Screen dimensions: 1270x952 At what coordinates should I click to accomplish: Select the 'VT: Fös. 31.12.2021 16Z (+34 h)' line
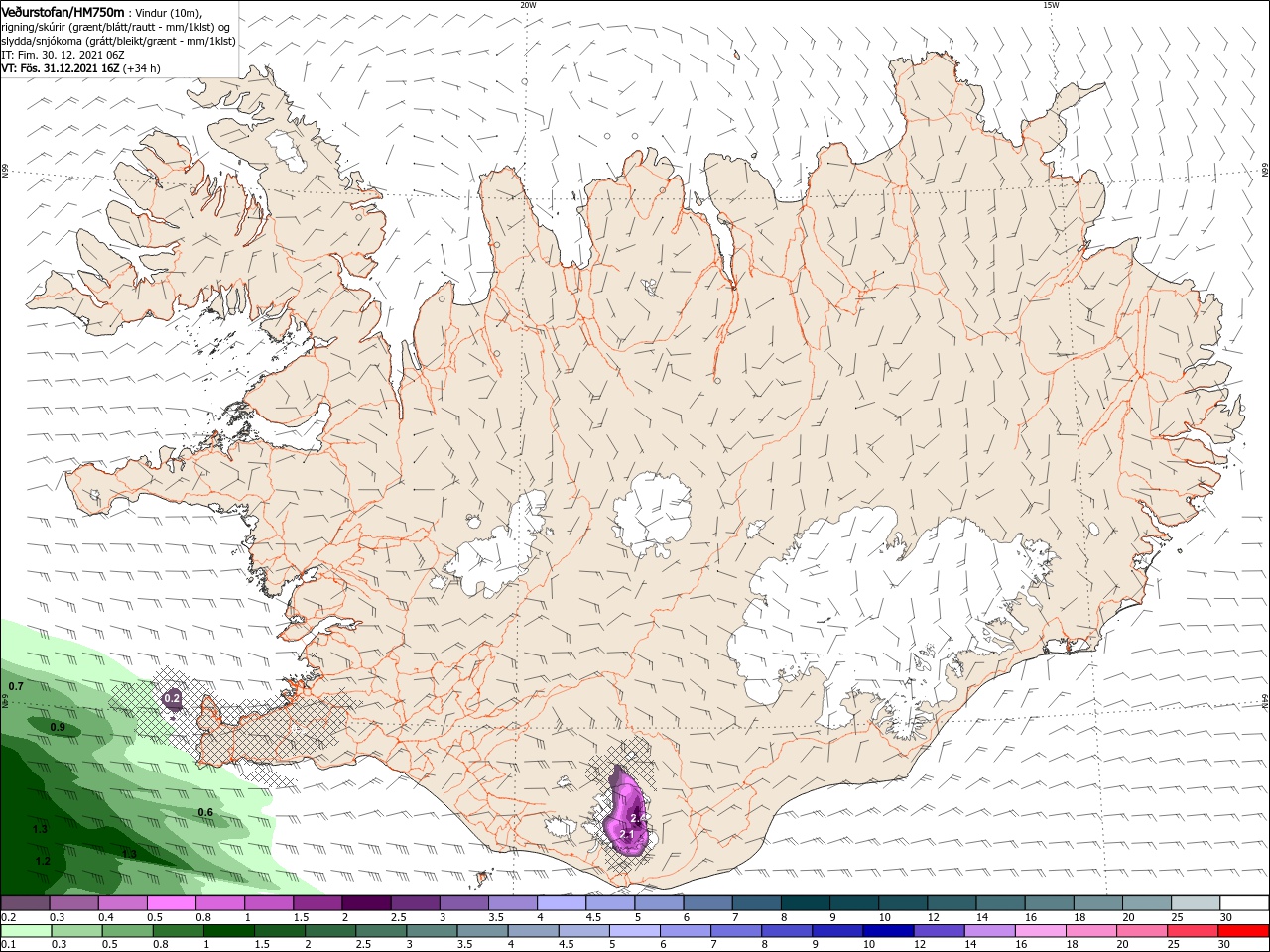80,68
